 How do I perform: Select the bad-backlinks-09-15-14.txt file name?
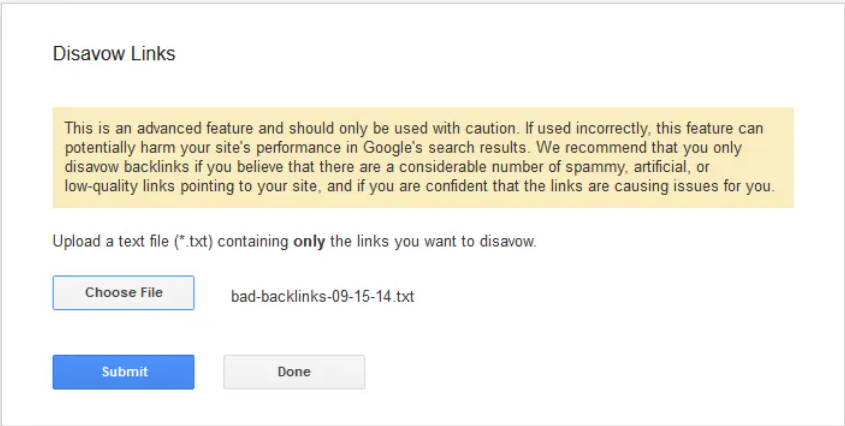coord(322,297)
